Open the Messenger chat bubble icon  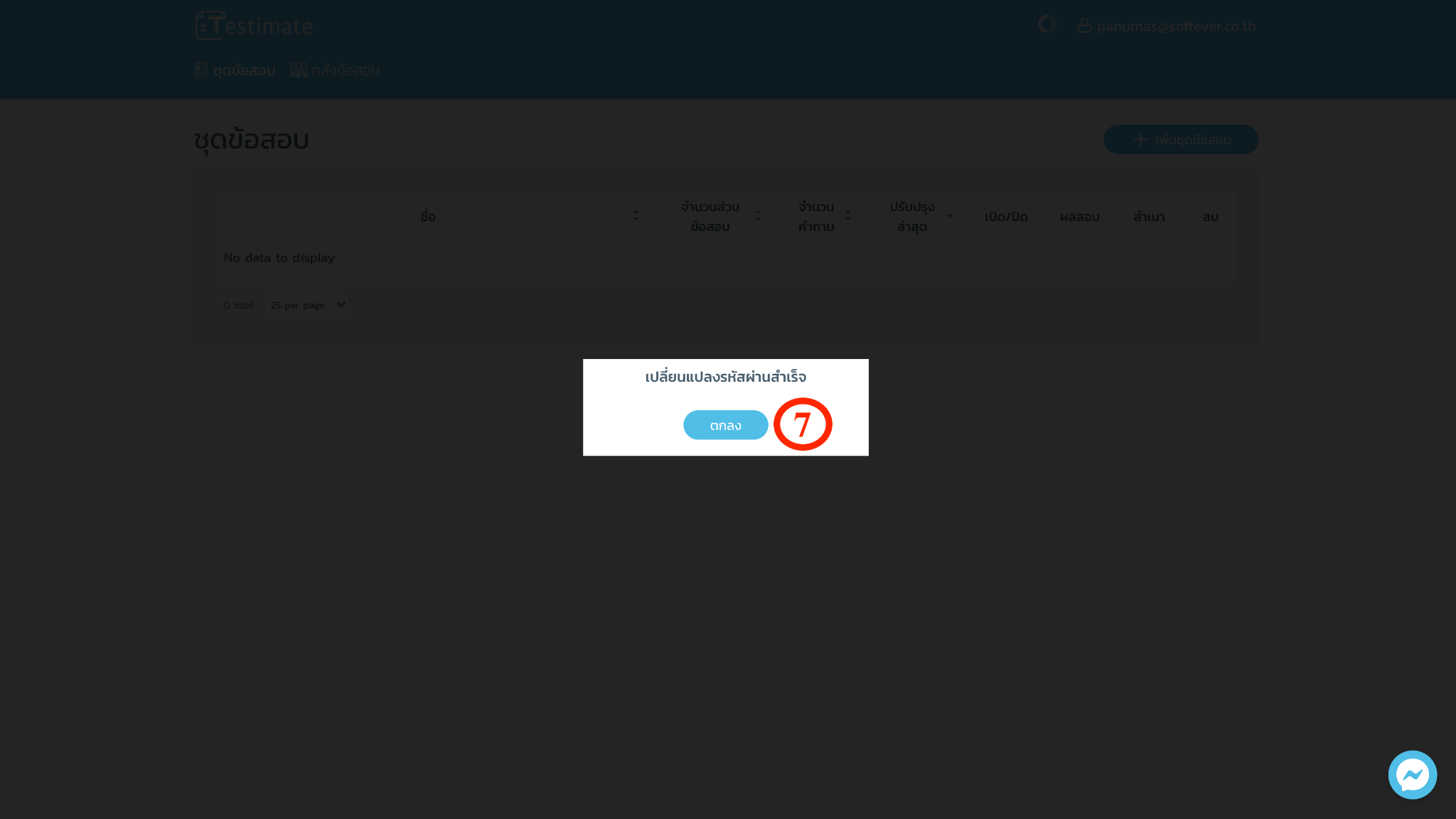pyautogui.click(x=1412, y=775)
